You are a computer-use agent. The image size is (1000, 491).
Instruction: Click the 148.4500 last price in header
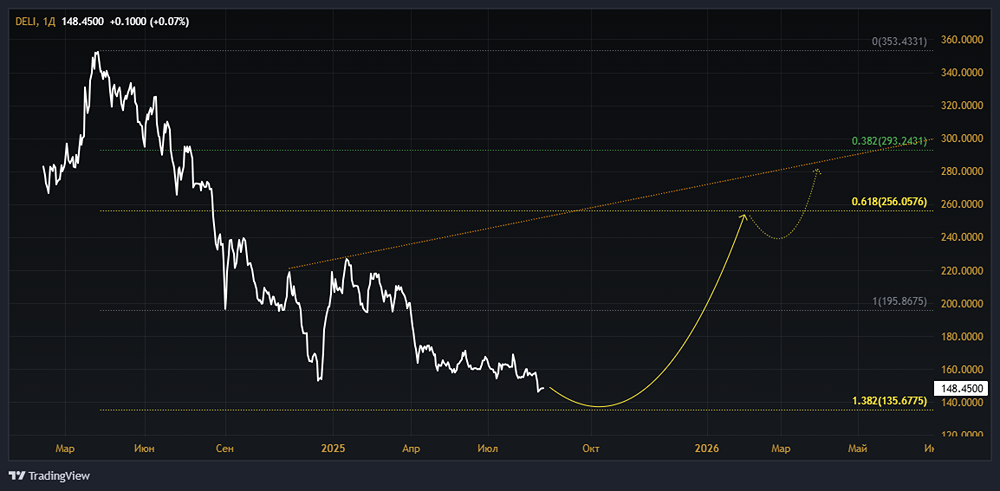(x=82, y=22)
